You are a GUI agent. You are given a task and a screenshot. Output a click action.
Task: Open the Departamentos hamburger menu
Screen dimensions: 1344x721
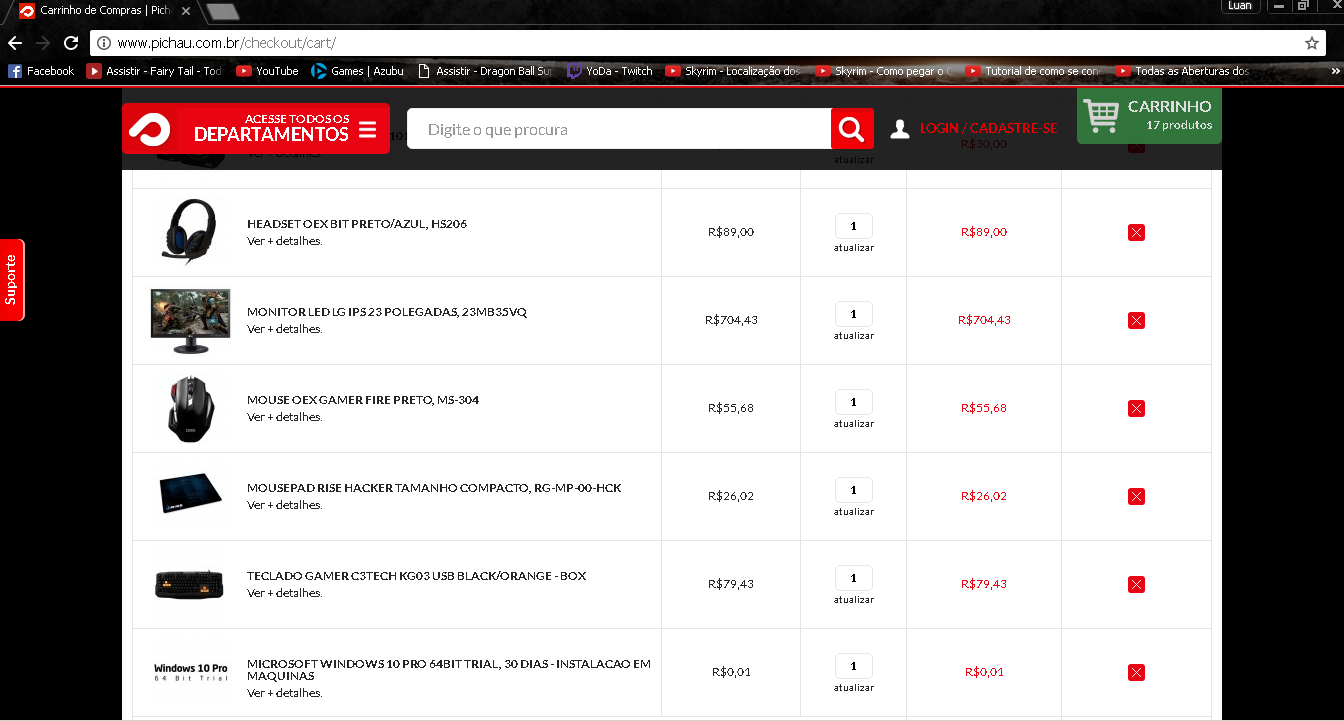coord(367,129)
